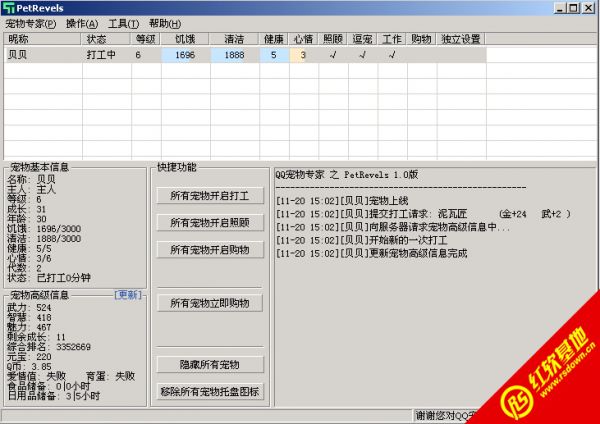This screenshot has width=600, height=424.
Task: Click 所有宠物开启照顾 button
Action: 210,222
